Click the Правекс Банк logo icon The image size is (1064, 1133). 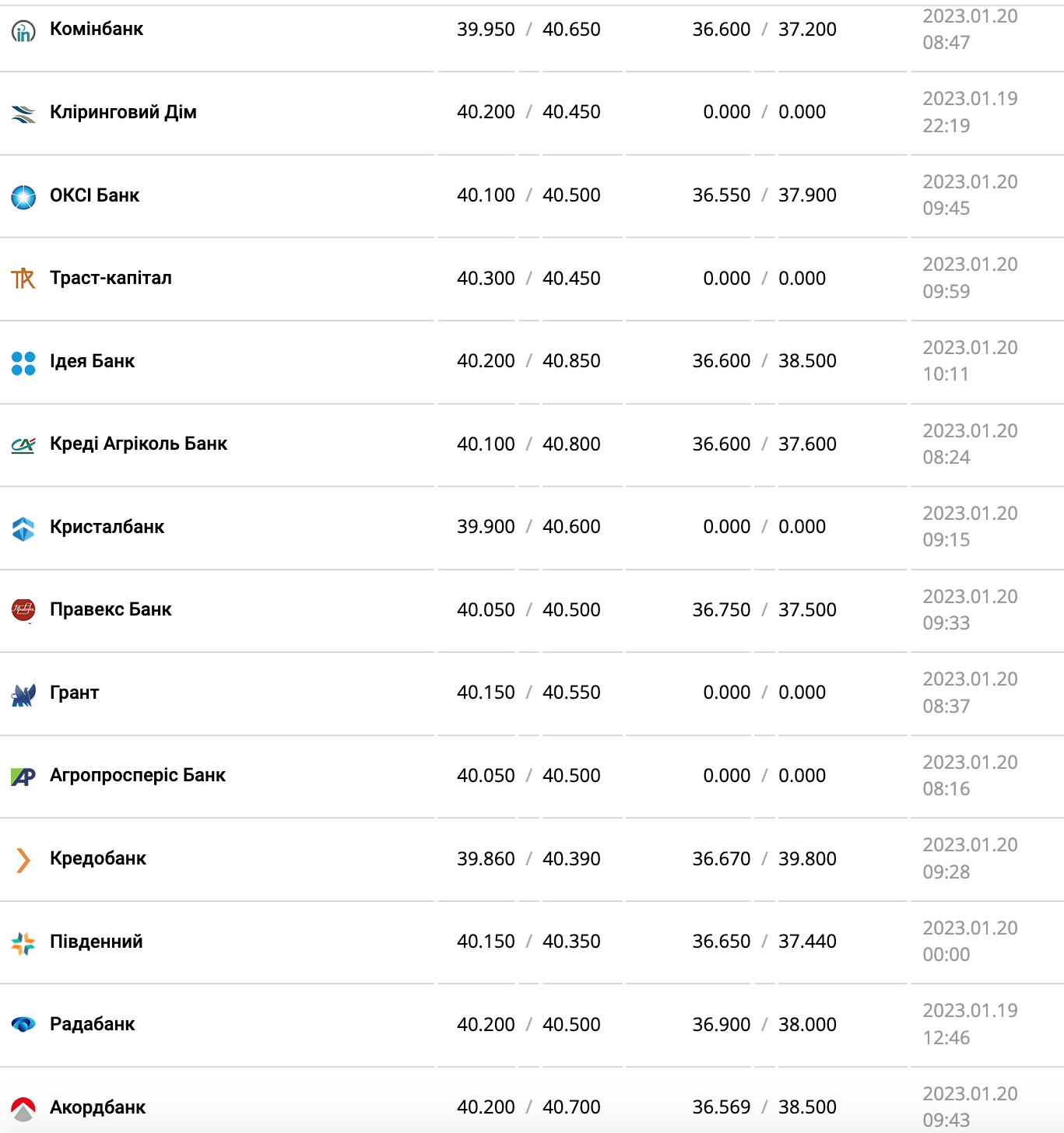coord(23,611)
